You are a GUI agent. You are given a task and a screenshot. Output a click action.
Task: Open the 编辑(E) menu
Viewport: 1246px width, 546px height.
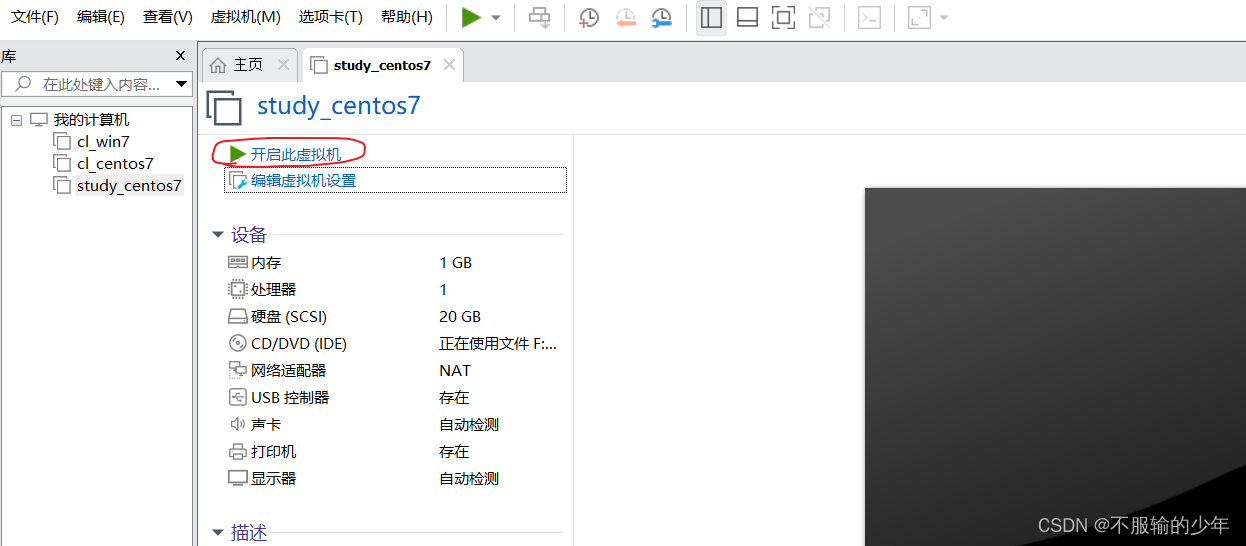(x=101, y=17)
